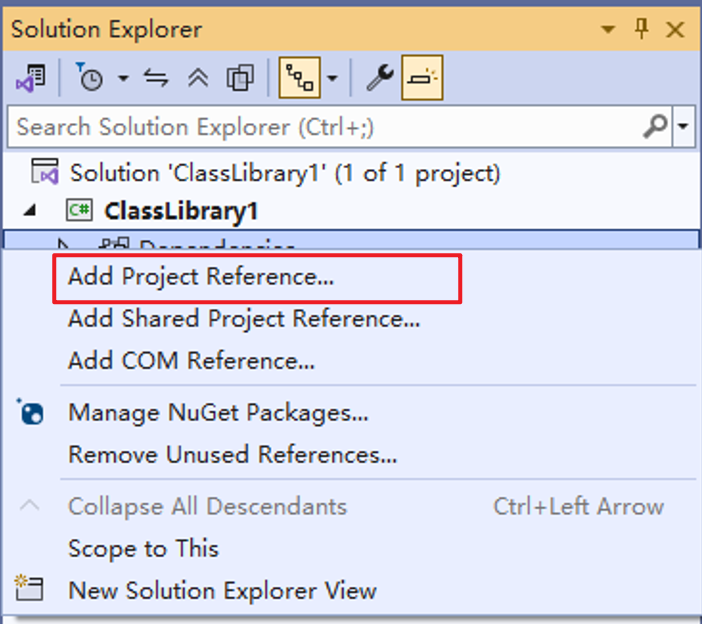702x624 pixels.
Task: Click Remove Unused References...
Action: pos(232,455)
